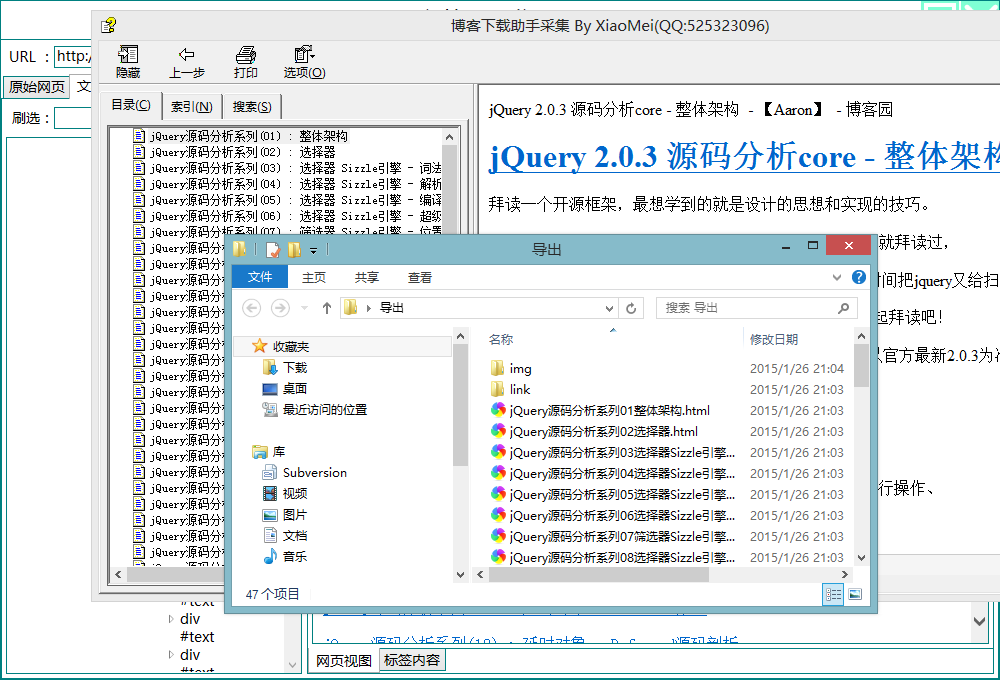Select file jQuery源码分析系列01整体架构.html

click(x=600, y=411)
